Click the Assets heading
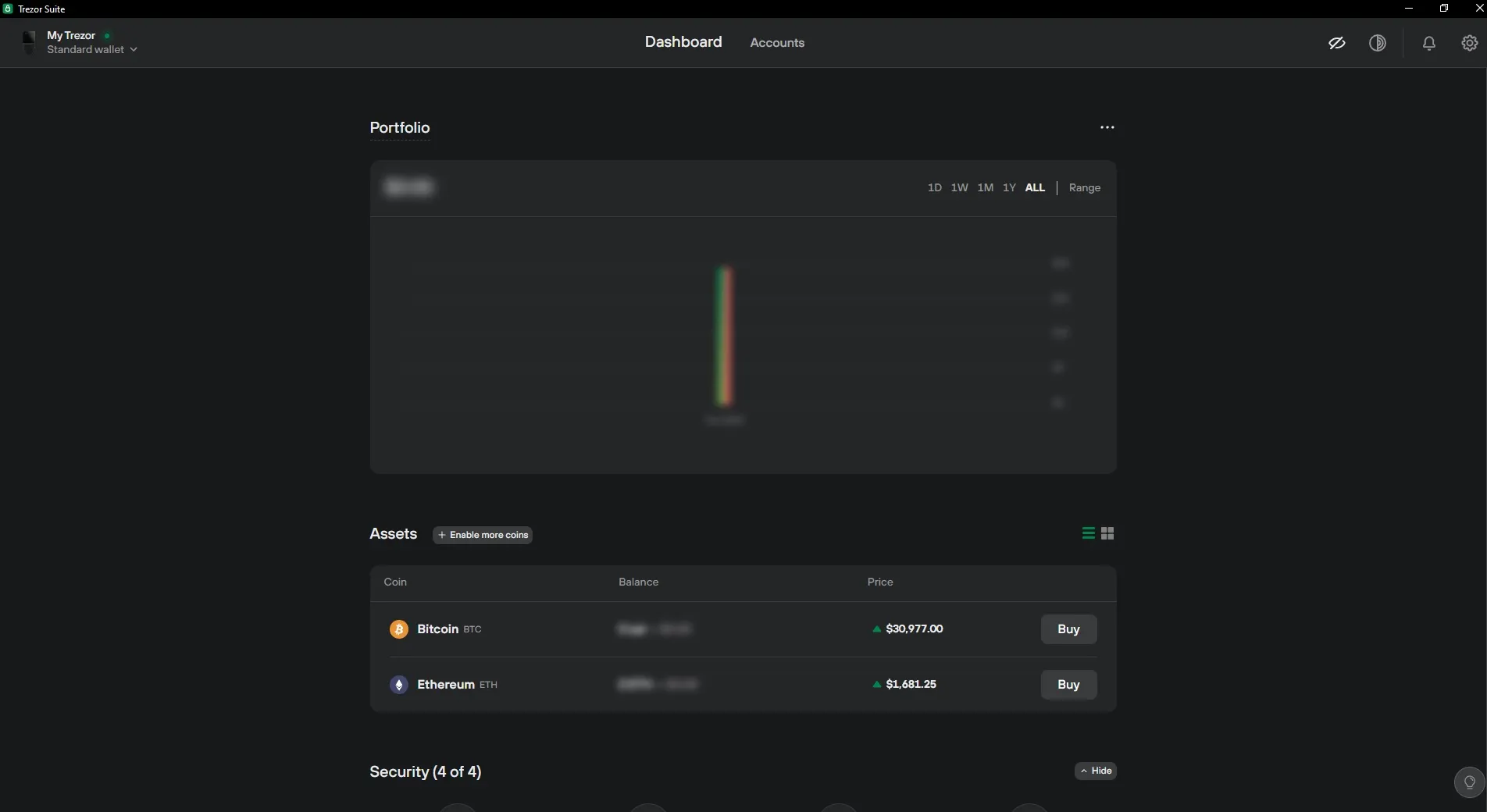The width and height of the screenshot is (1487, 812). click(x=394, y=534)
